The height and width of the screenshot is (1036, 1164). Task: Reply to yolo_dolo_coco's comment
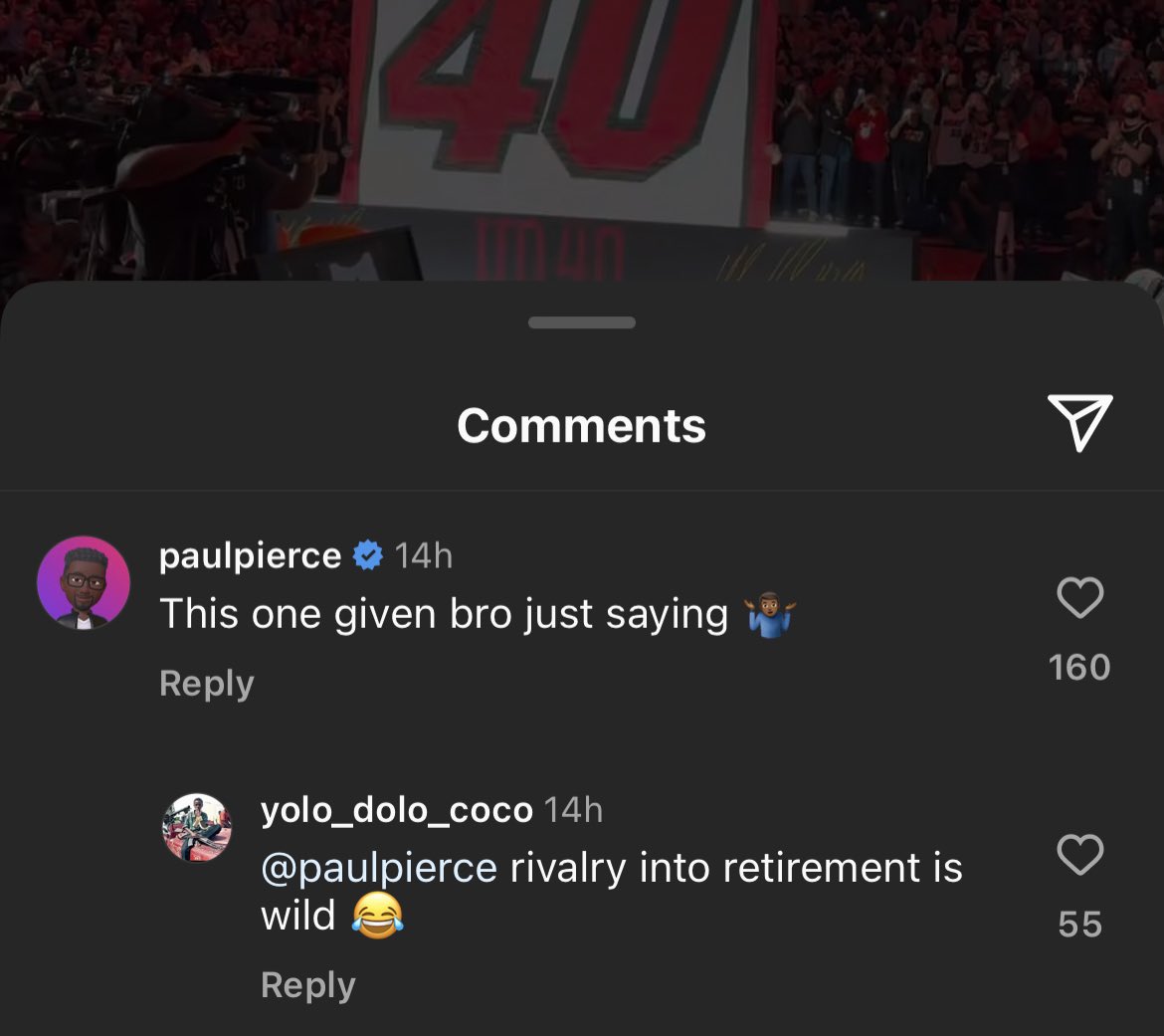[x=308, y=984]
